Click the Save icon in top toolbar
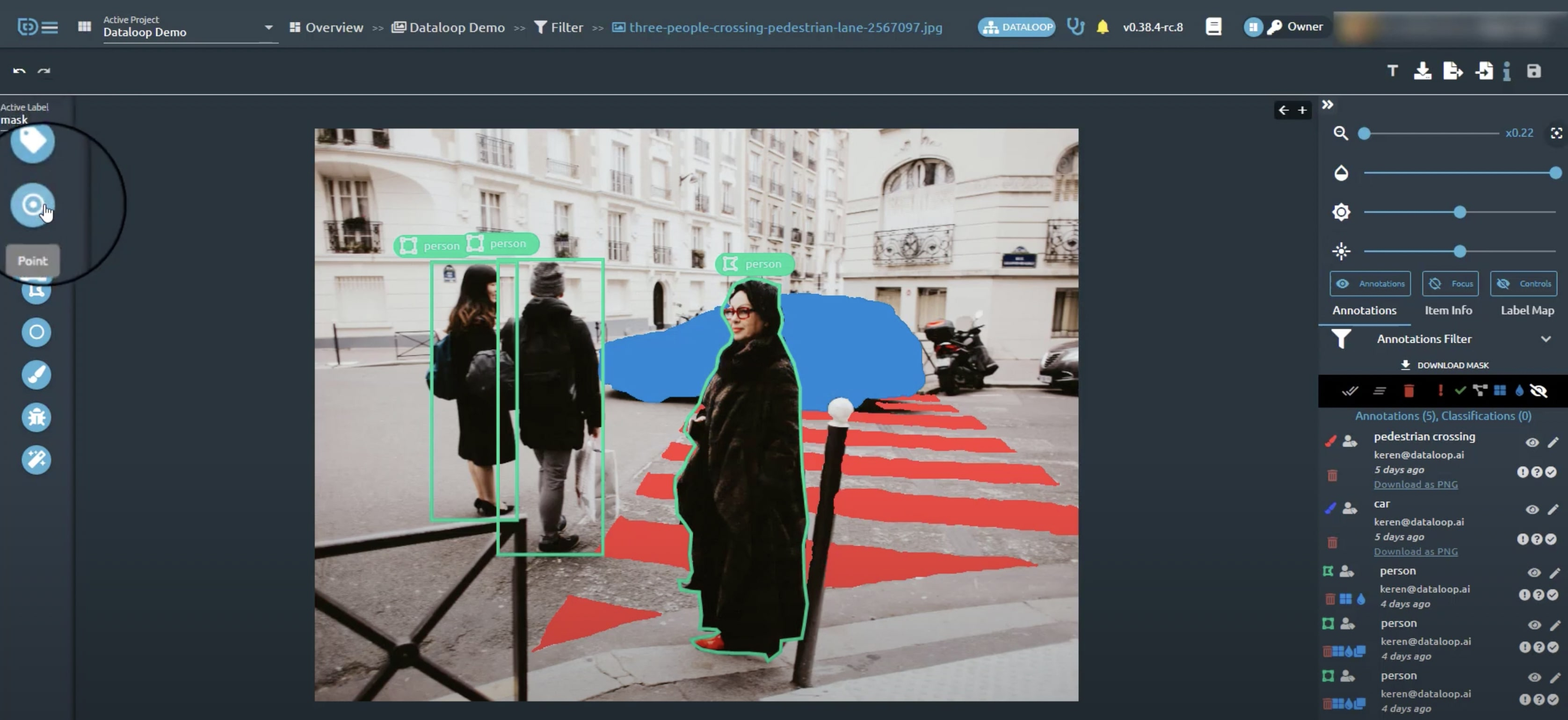This screenshot has height=720, width=1568. 1533,71
